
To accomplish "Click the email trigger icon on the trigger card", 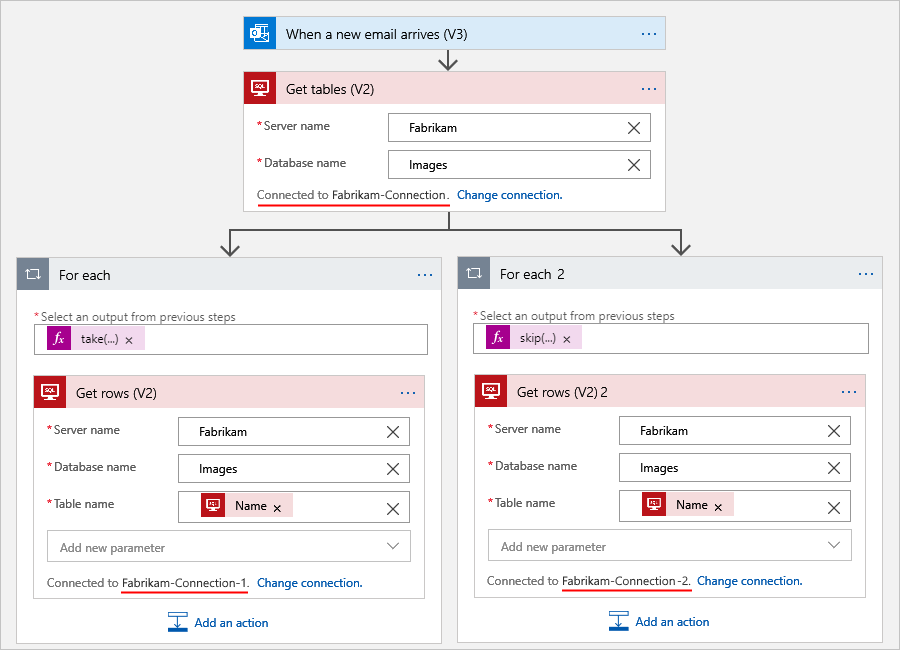I will 259,33.
